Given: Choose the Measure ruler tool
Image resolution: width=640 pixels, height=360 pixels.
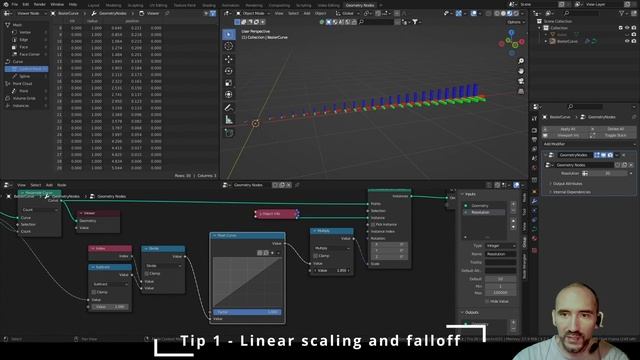Looking at the screenshot, I should [x=229, y=120].
